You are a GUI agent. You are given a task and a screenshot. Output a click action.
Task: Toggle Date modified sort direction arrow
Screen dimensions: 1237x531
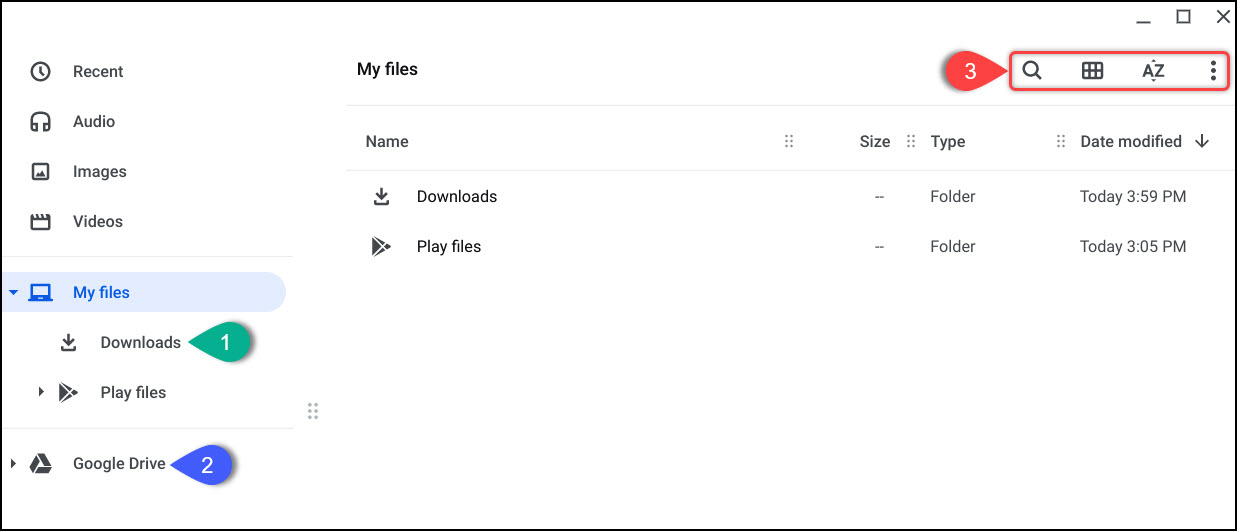[x=1202, y=142]
